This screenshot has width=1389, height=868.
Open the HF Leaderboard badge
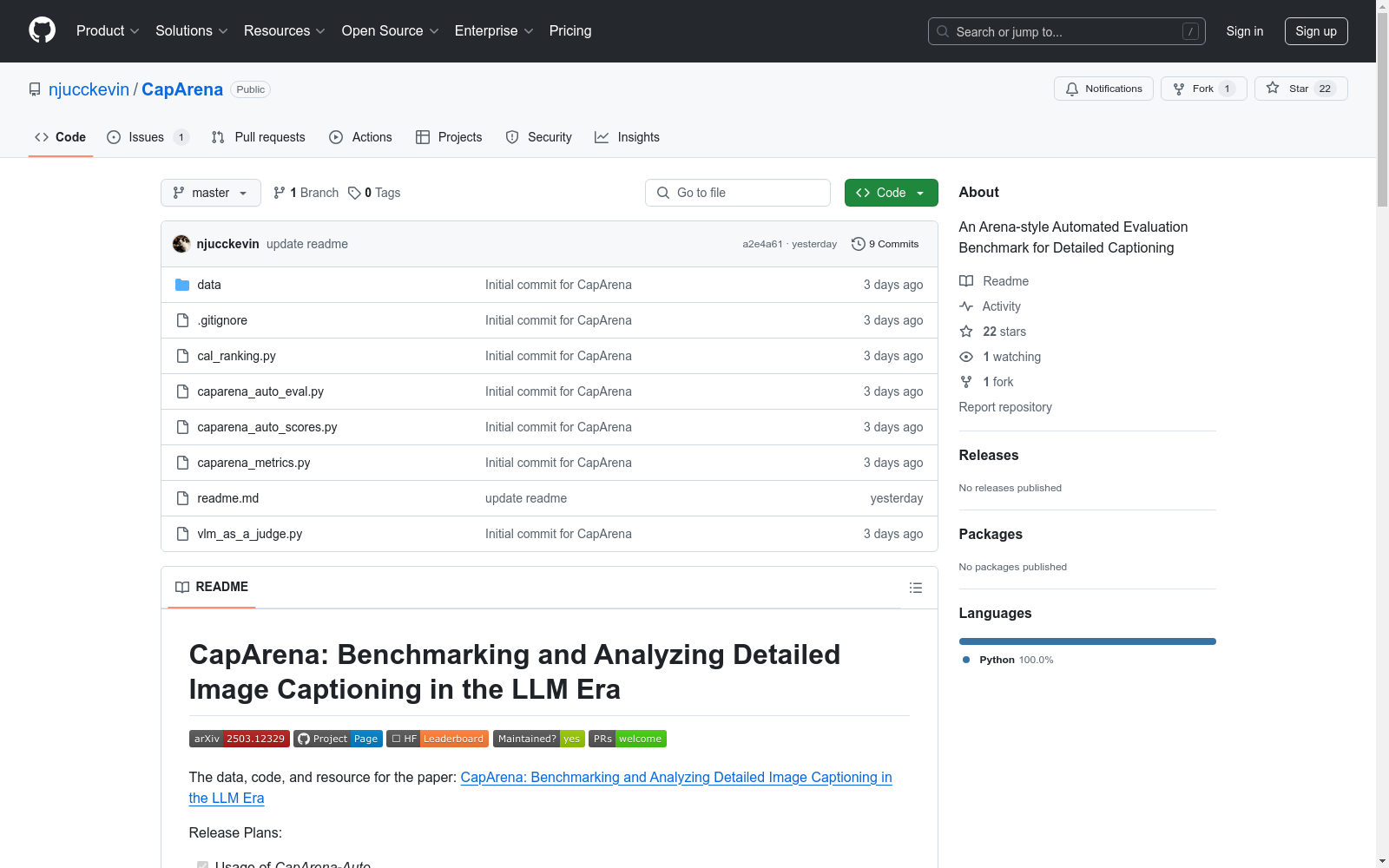point(438,739)
